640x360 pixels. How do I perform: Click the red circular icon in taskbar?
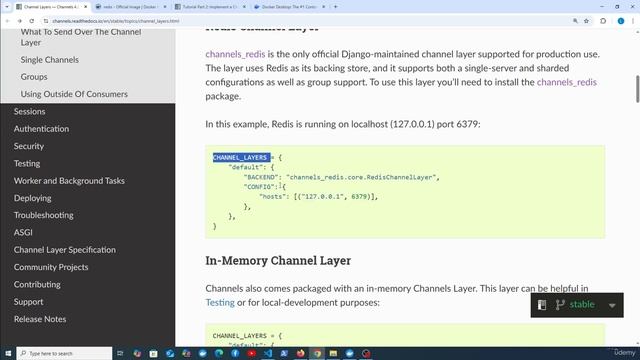pos(366,353)
